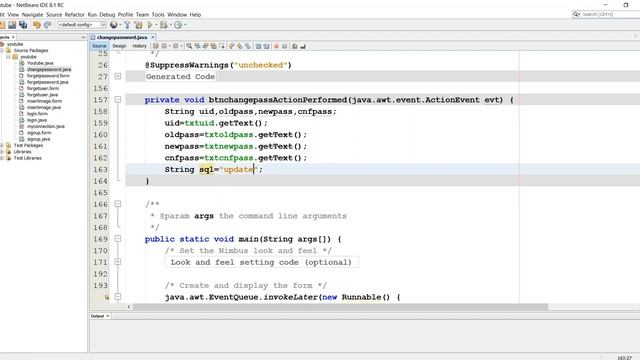Image resolution: width=640 pixels, height=360 pixels.
Task: Click the Last Edit icon in editor toolbar
Action: point(156,46)
